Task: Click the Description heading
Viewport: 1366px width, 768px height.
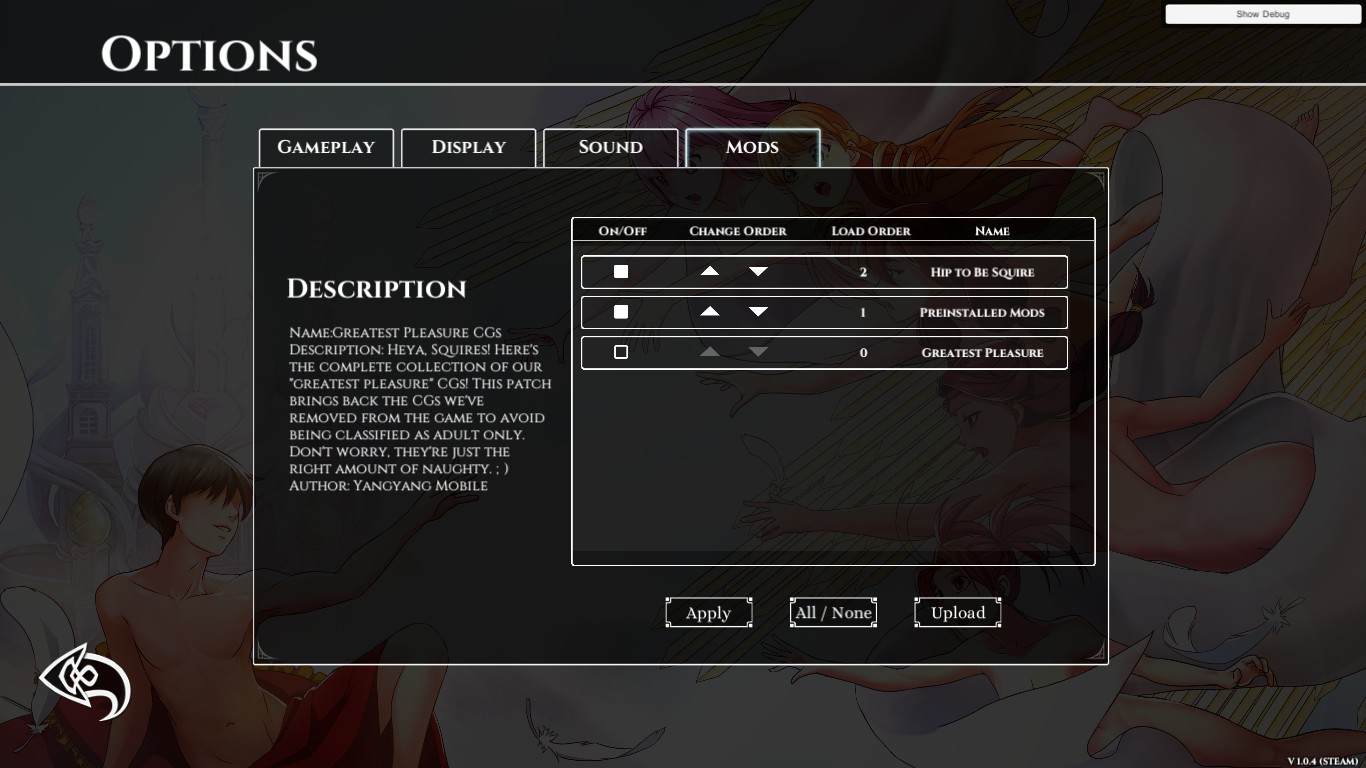Action: point(377,289)
